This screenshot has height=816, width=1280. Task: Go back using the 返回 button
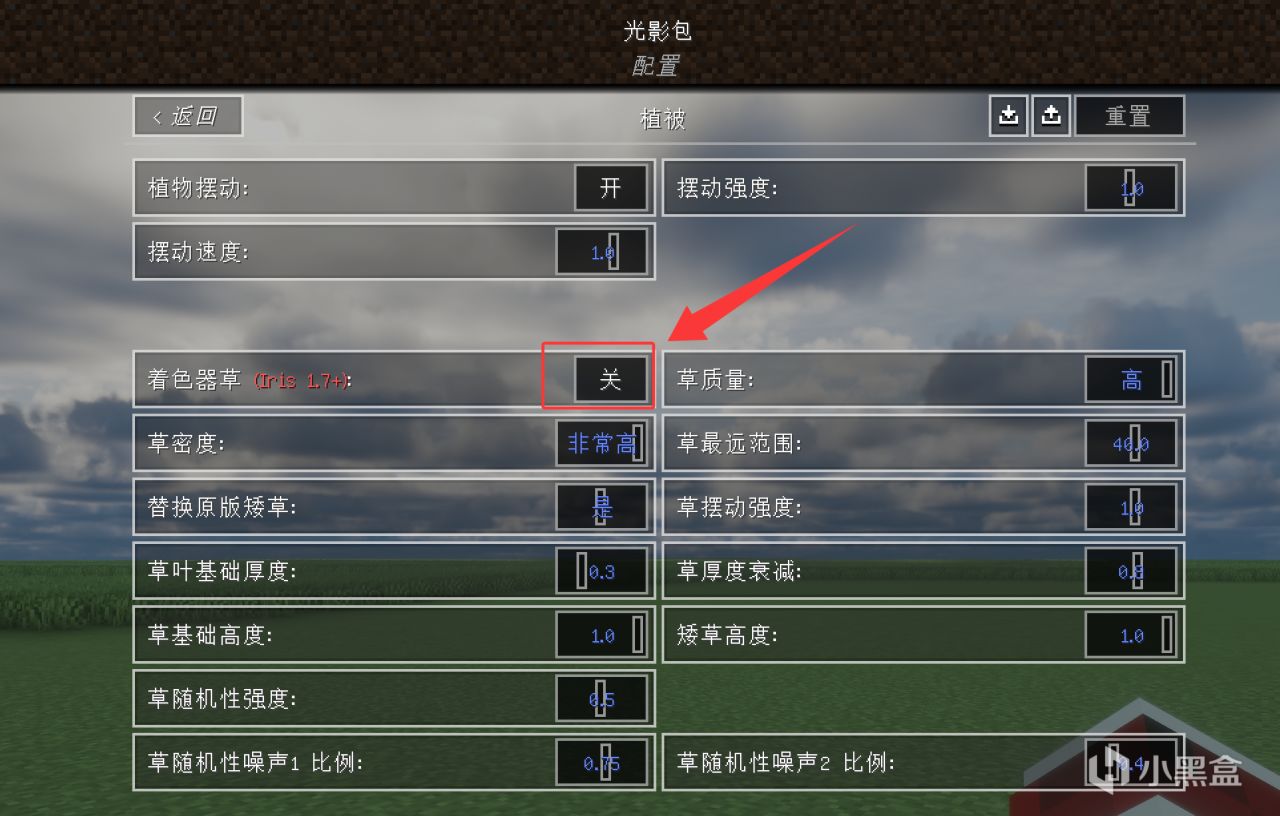[x=188, y=116]
